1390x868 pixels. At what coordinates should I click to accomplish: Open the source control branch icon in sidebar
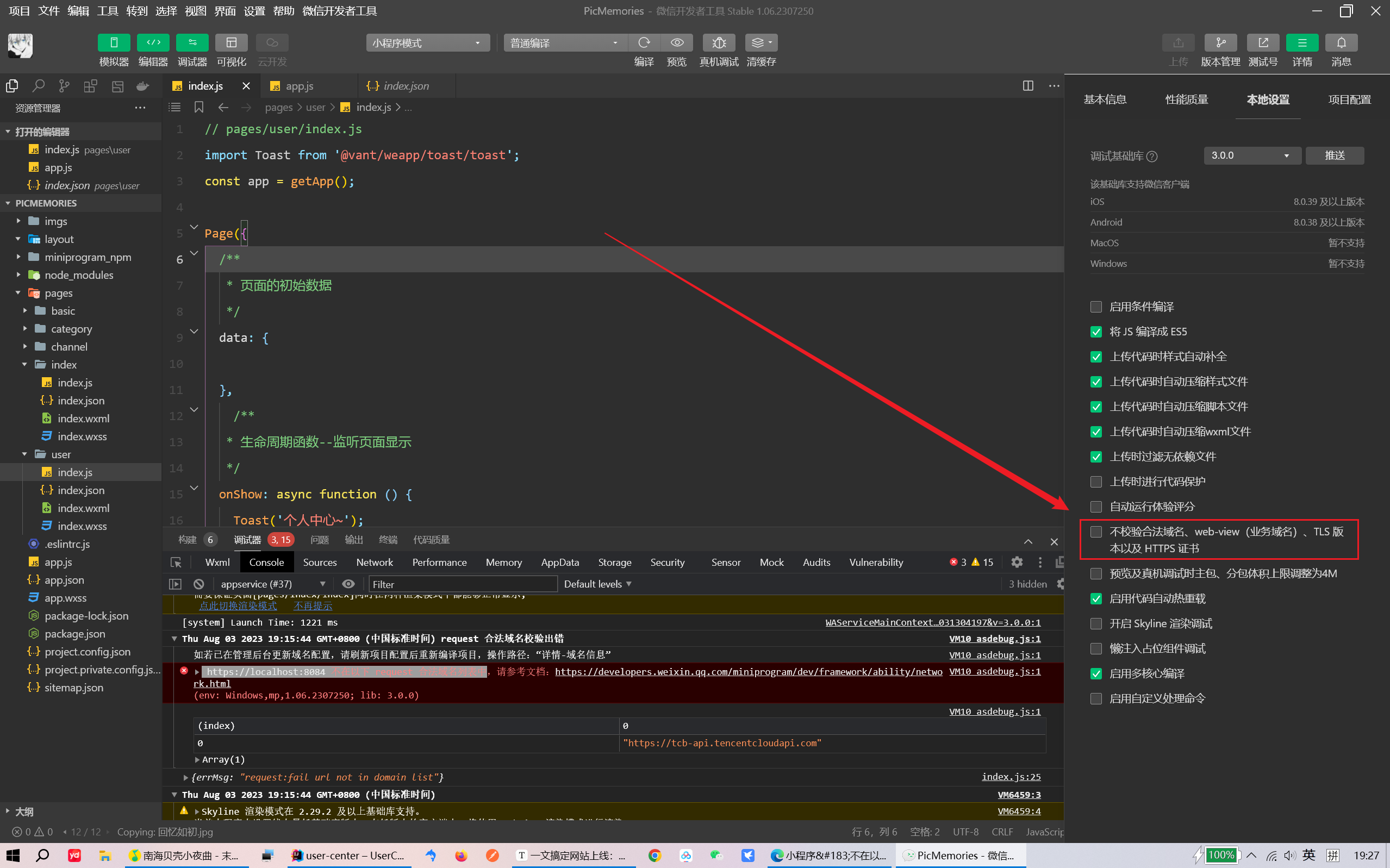coord(64,86)
